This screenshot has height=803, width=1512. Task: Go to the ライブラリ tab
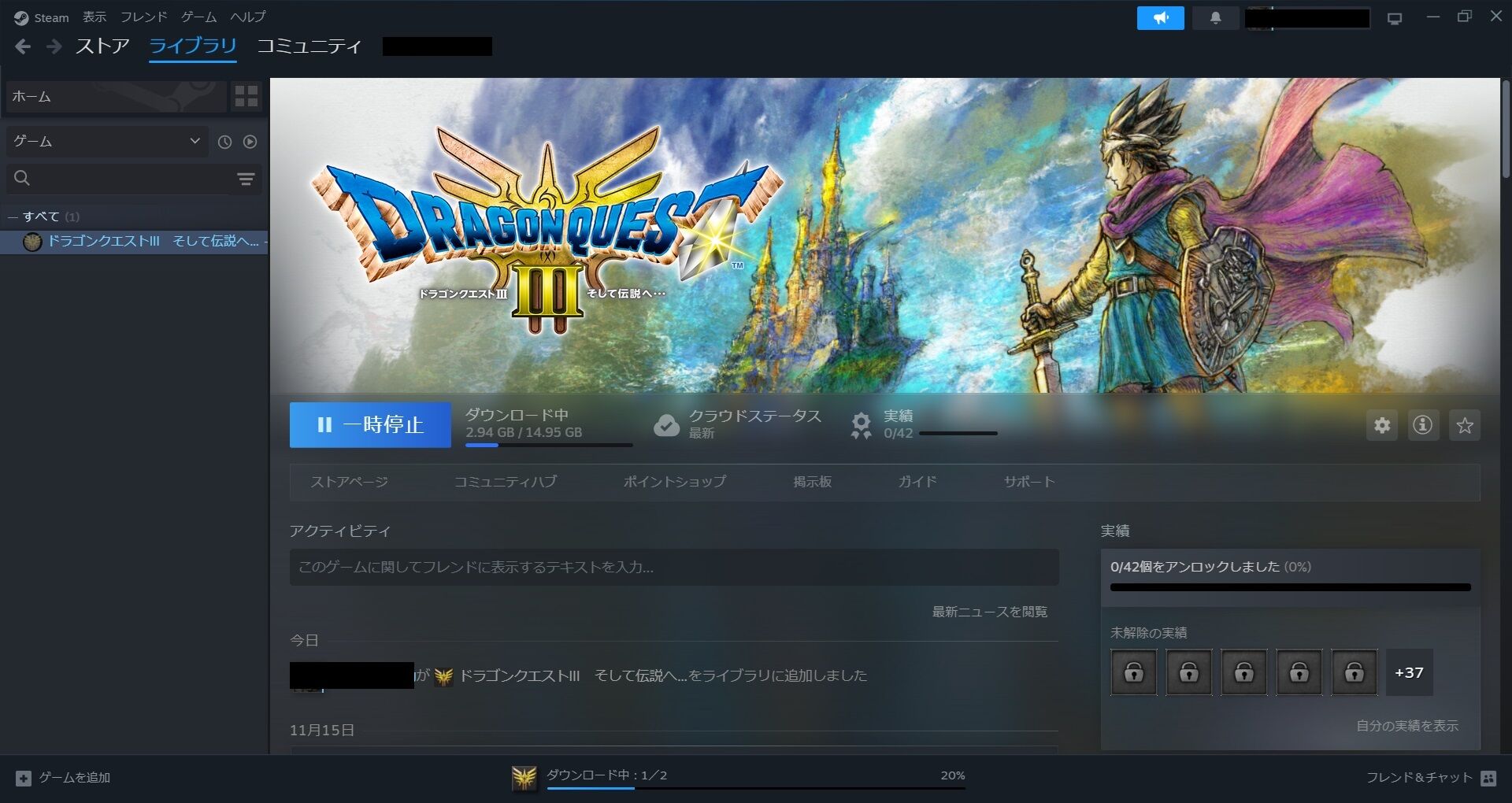pos(193,46)
